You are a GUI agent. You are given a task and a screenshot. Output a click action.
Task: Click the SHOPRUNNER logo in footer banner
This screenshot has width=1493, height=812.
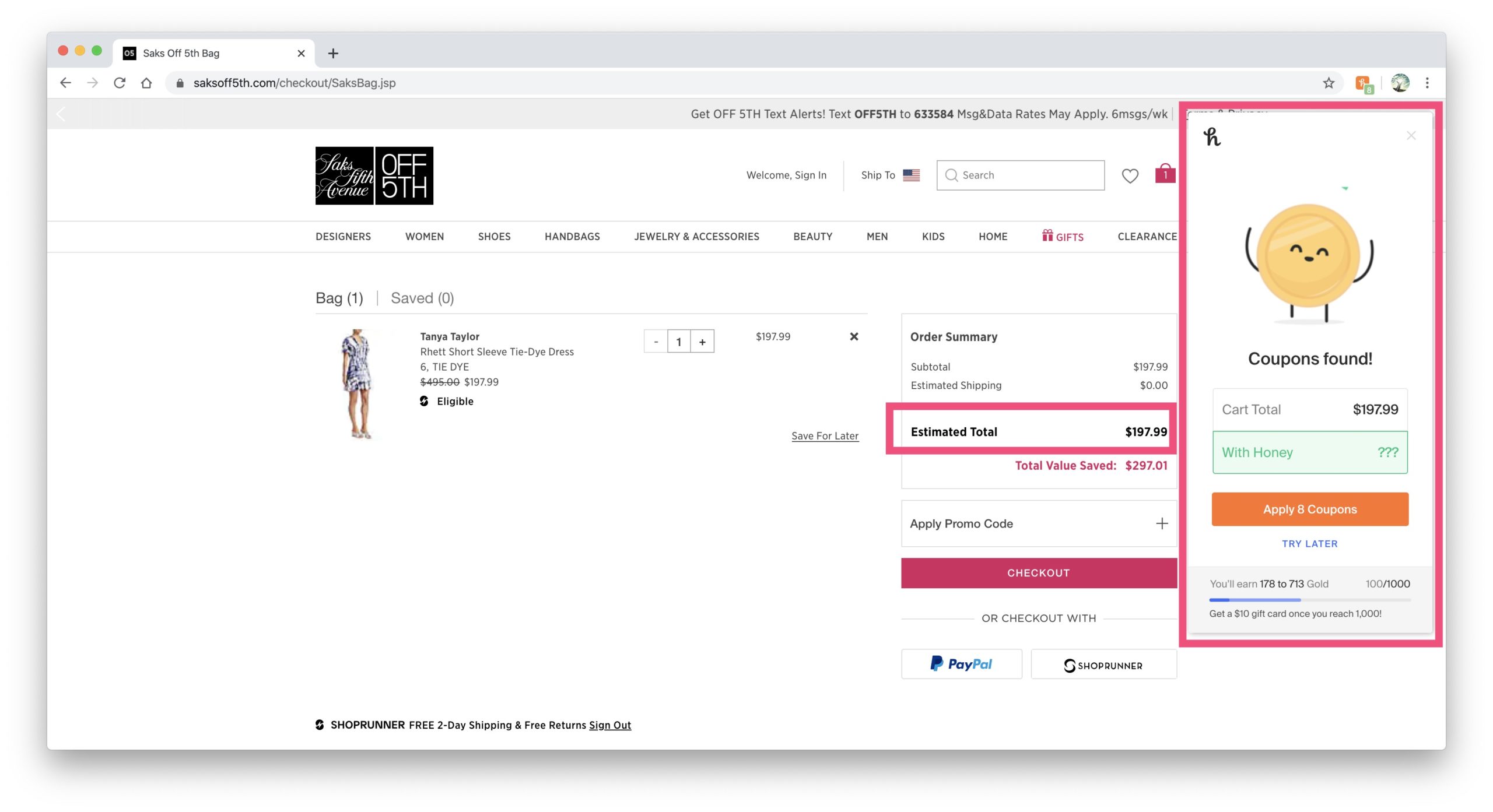(360, 725)
